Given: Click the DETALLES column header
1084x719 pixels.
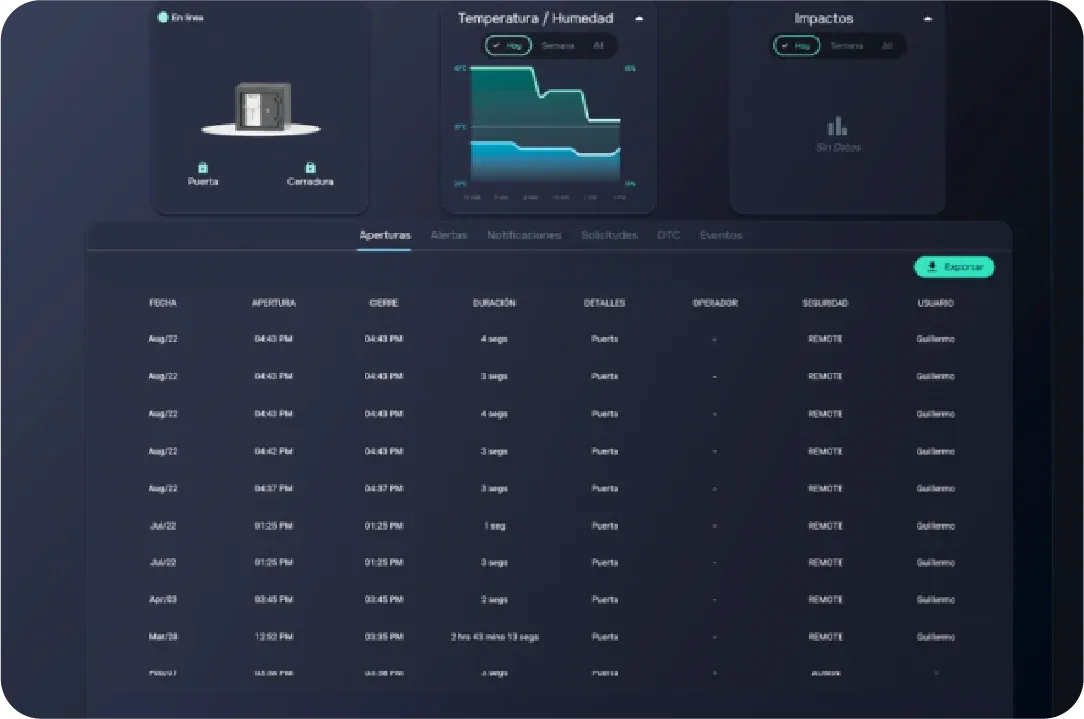Looking at the screenshot, I should coord(604,303).
